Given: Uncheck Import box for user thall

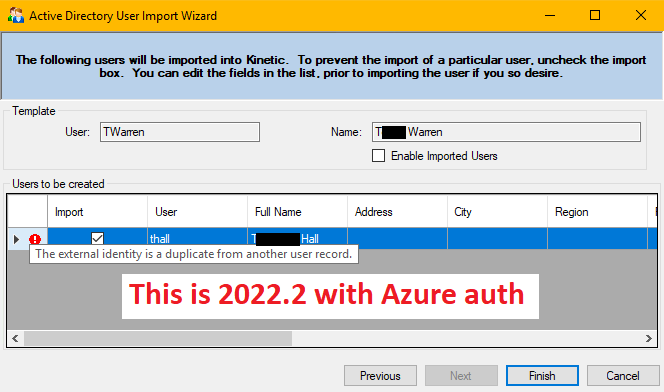Looking at the screenshot, I should coord(97,239).
